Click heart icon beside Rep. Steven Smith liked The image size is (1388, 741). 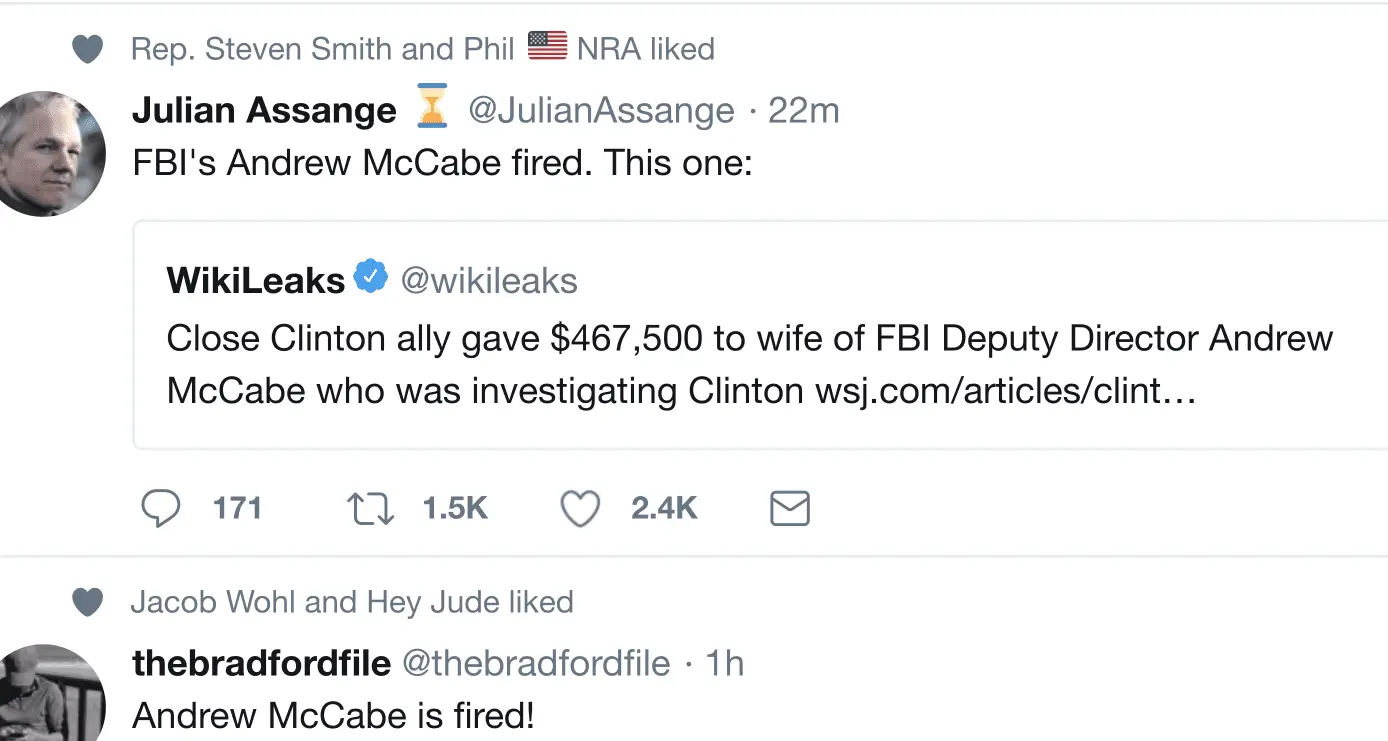[88, 49]
